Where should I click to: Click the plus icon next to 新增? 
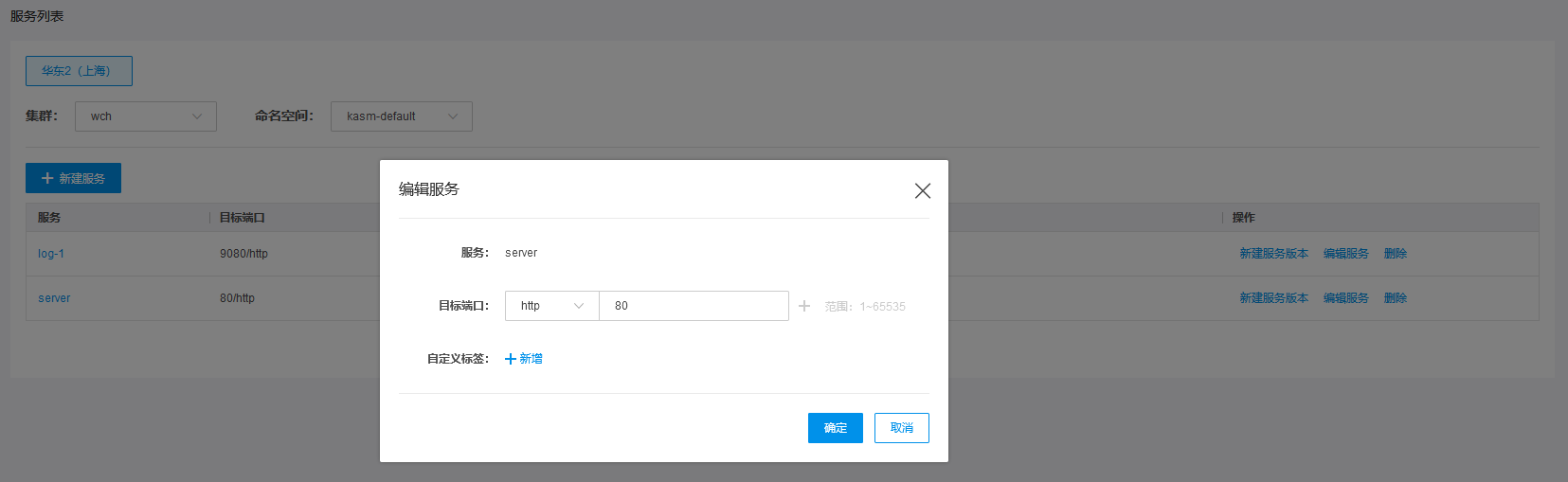point(511,359)
